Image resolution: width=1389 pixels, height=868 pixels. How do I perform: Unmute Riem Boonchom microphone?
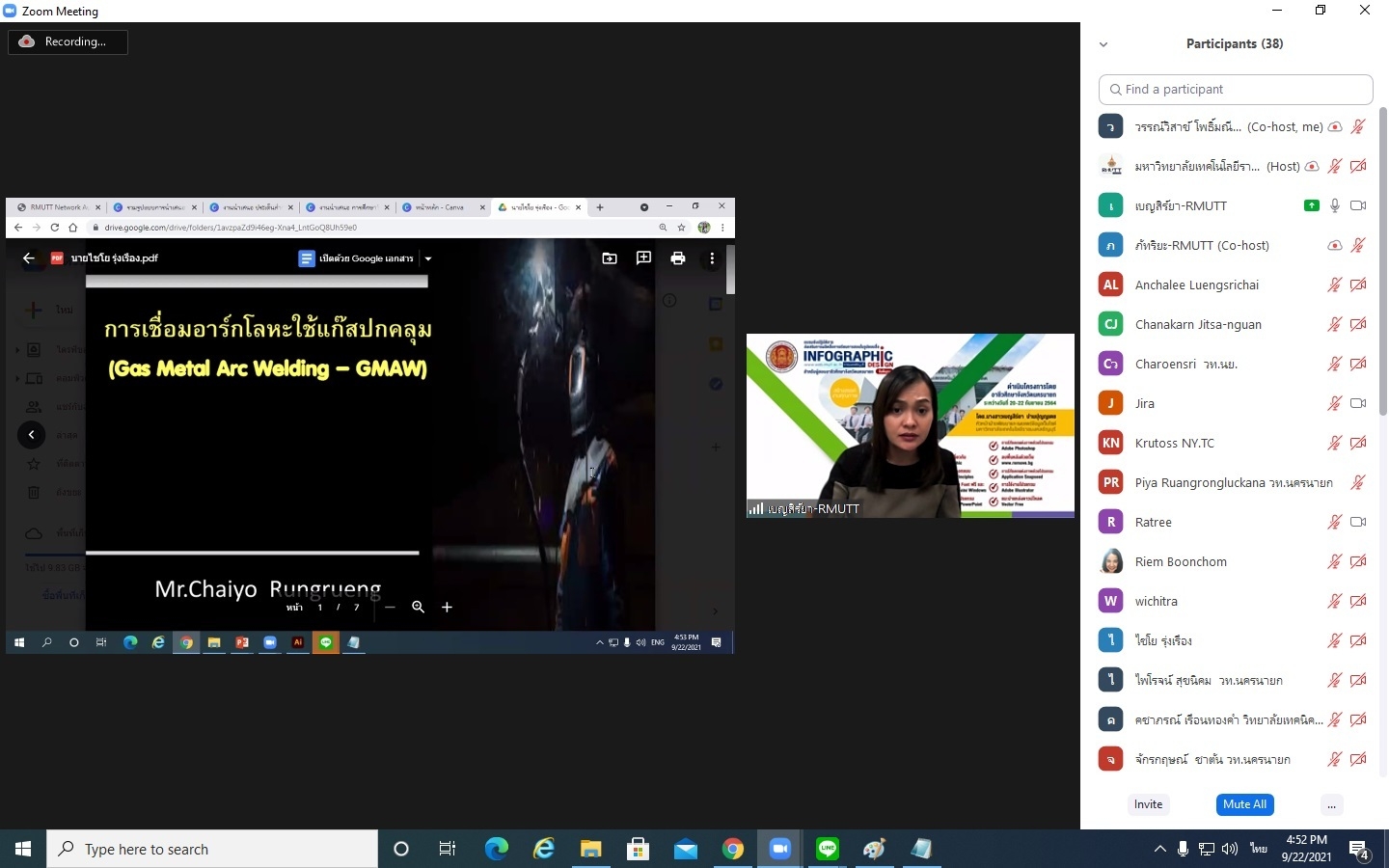(1335, 561)
